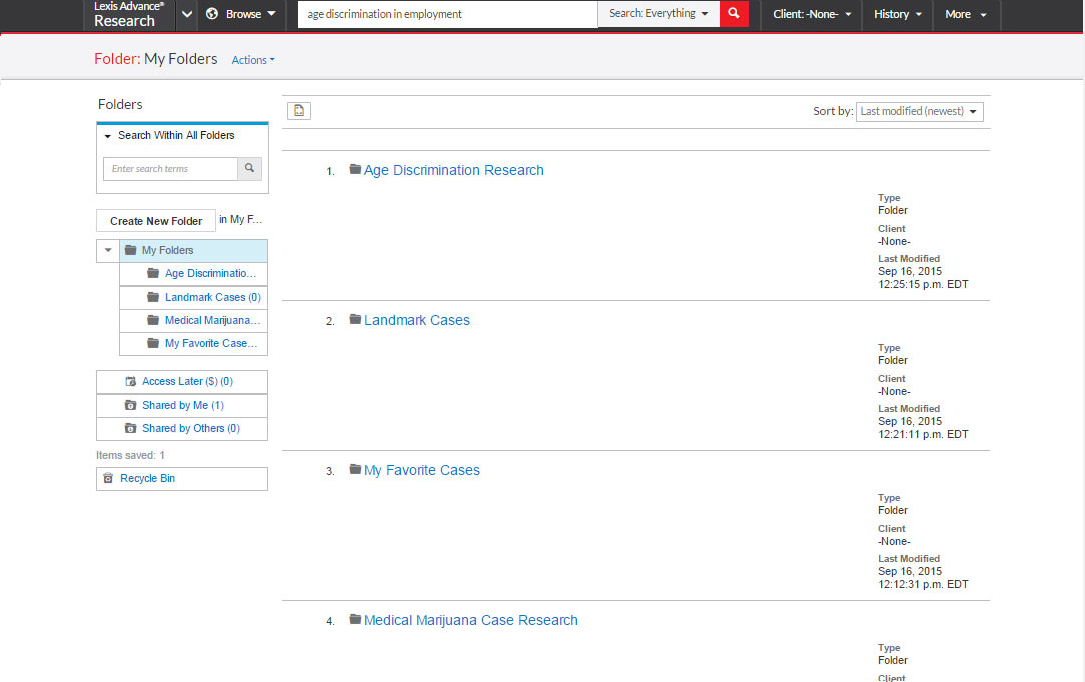This screenshot has height=682, width=1085.
Task: Collapse Search Within All Folders section
Action: point(108,135)
